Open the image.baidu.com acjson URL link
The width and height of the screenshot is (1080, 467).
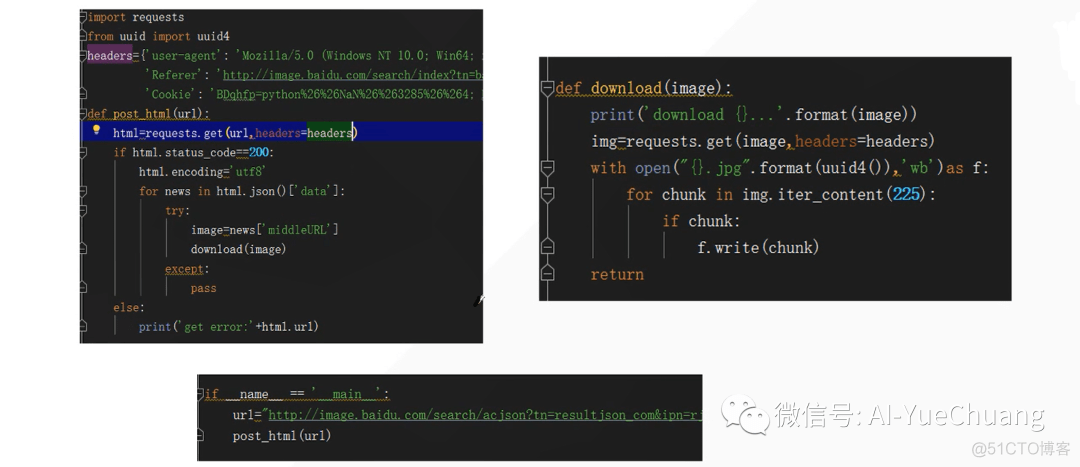[x=485, y=415]
